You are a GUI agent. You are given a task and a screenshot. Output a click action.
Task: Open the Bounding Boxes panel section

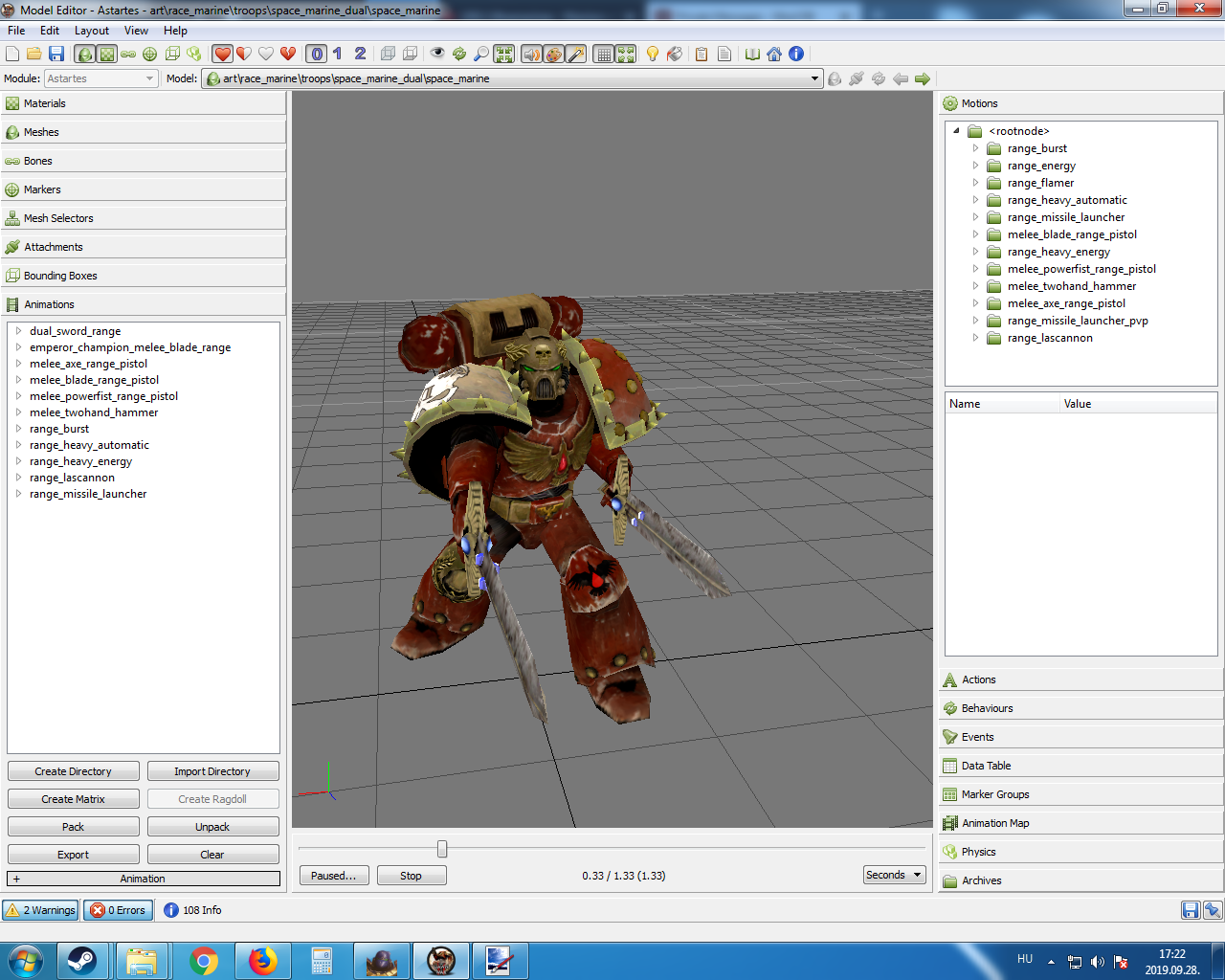[144, 276]
